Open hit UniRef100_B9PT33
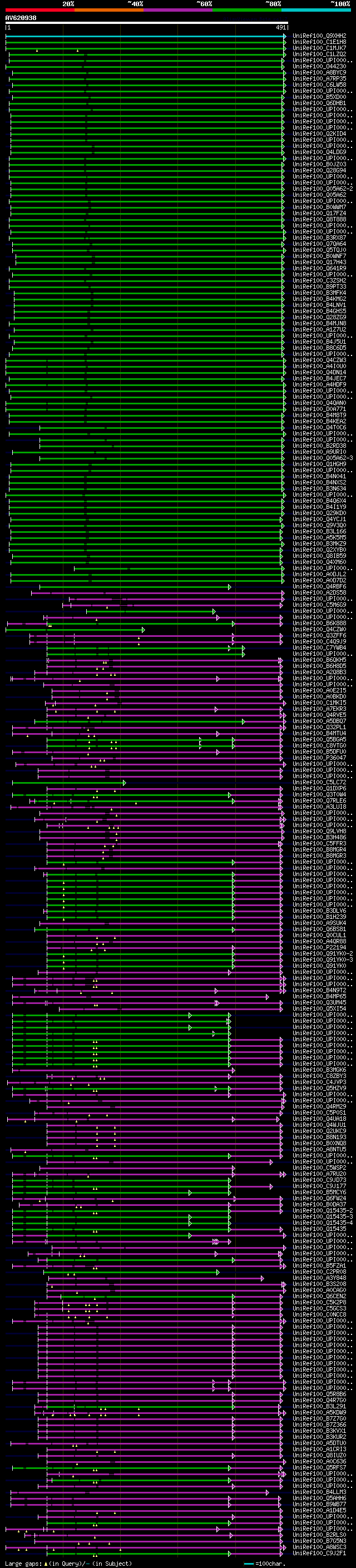The image size is (356, 1568). [319, 286]
